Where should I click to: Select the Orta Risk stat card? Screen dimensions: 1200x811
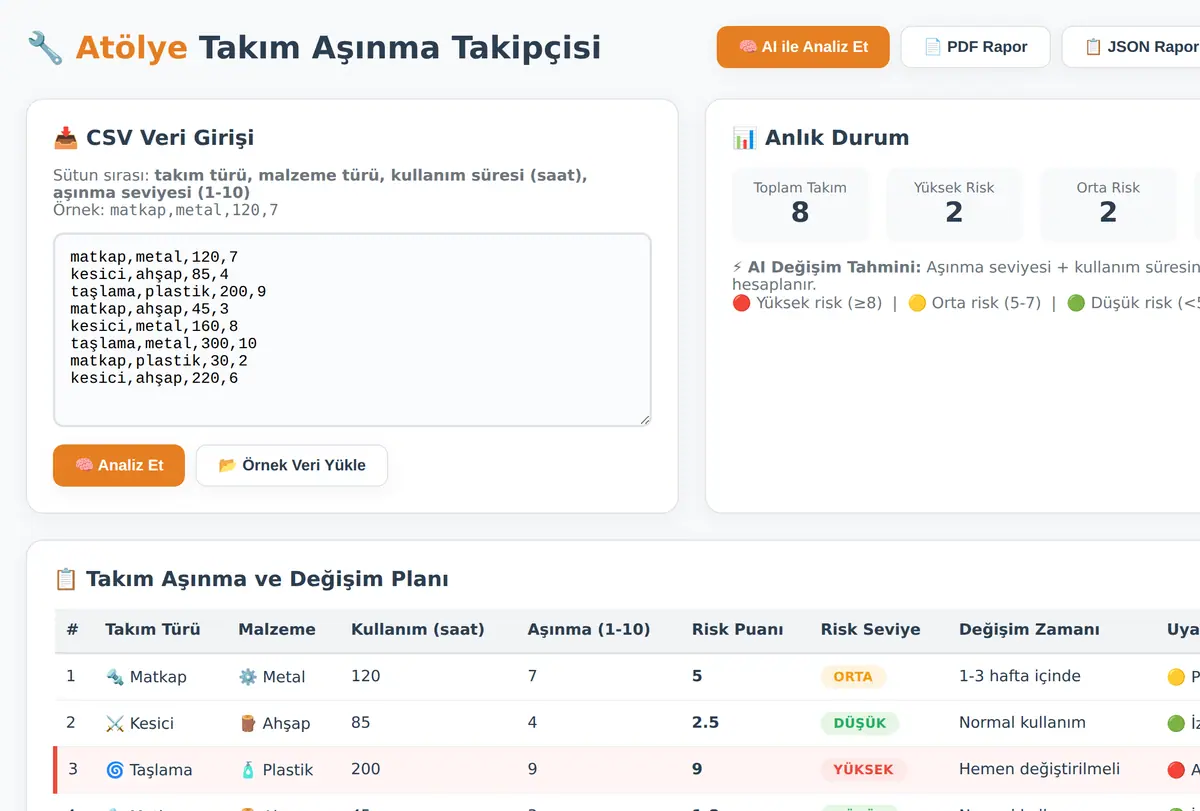(1108, 204)
